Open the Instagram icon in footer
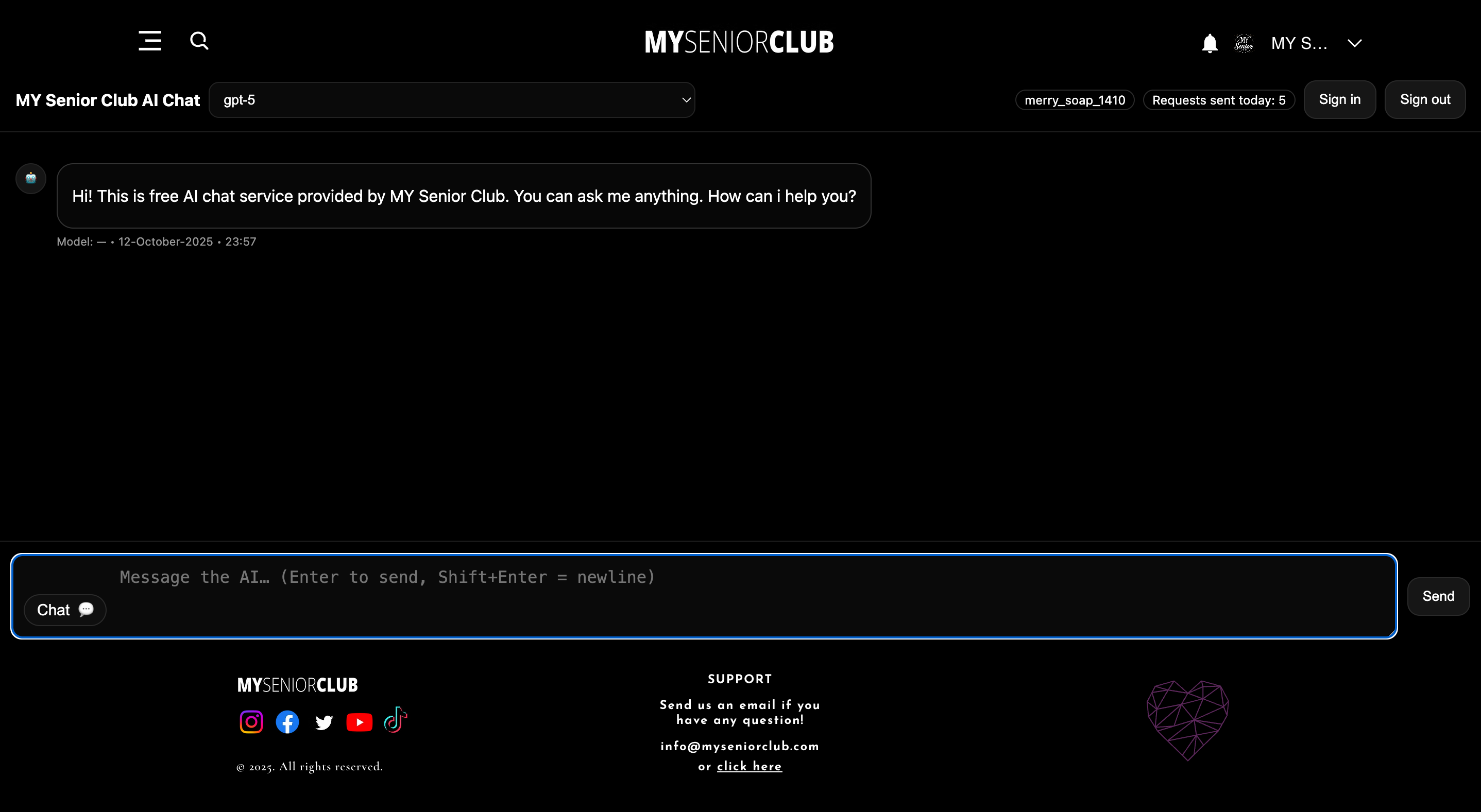Viewport: 1481px width, 812px height. click(251, 722)
